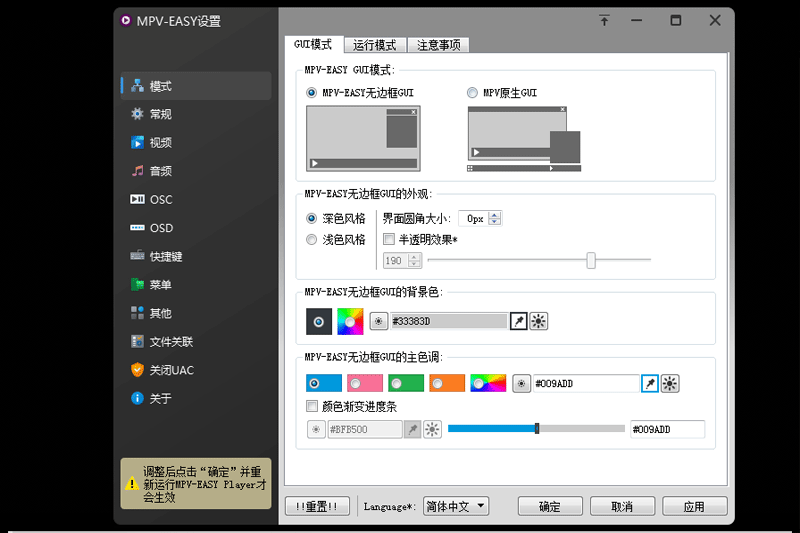The height and width of the screenshot is (533, 800).
Task: Open the 常规 gear settings section
Action: (196, 114)
